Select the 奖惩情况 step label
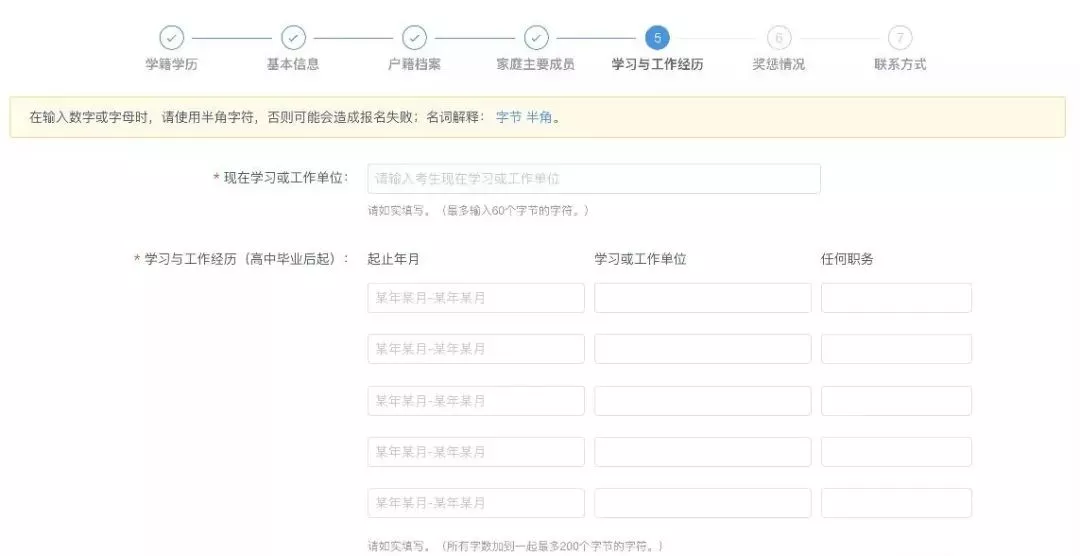Image resolution: width=1080 pixels, height=556 pixels. (778, 65)
